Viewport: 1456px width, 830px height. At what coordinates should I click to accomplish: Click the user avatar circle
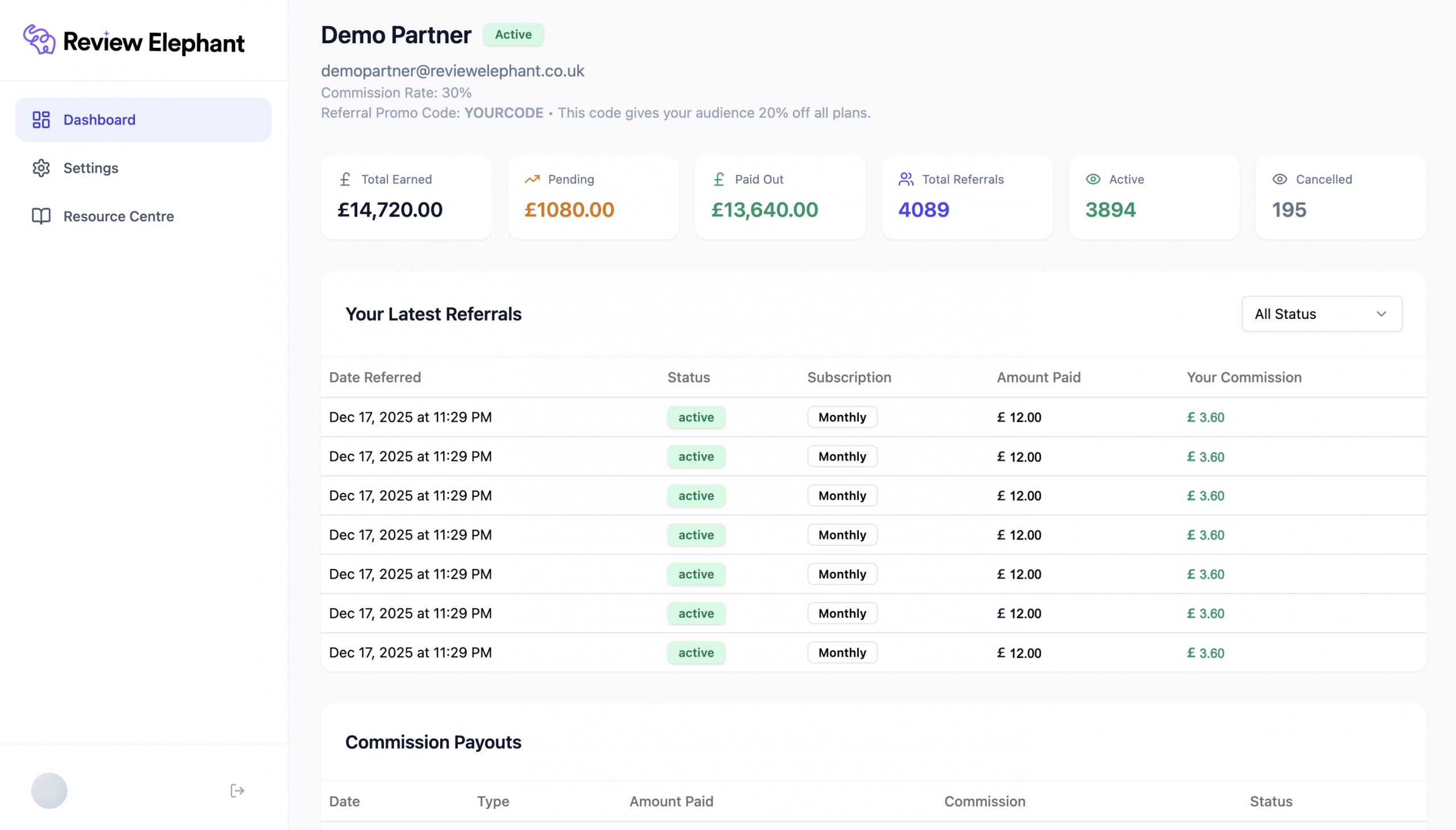(49, 791)
